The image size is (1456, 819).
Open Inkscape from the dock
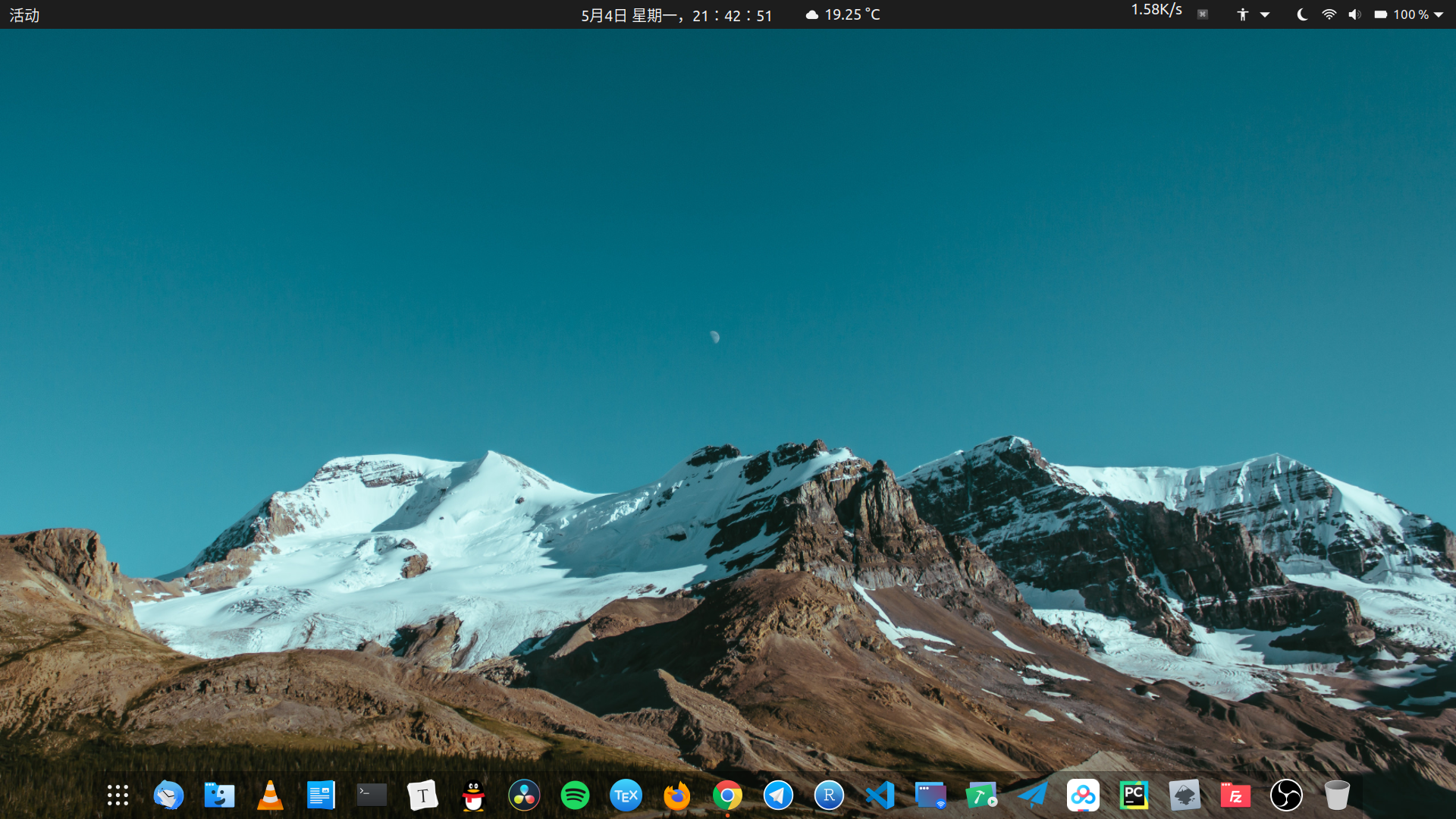(x=1185, y=795)
